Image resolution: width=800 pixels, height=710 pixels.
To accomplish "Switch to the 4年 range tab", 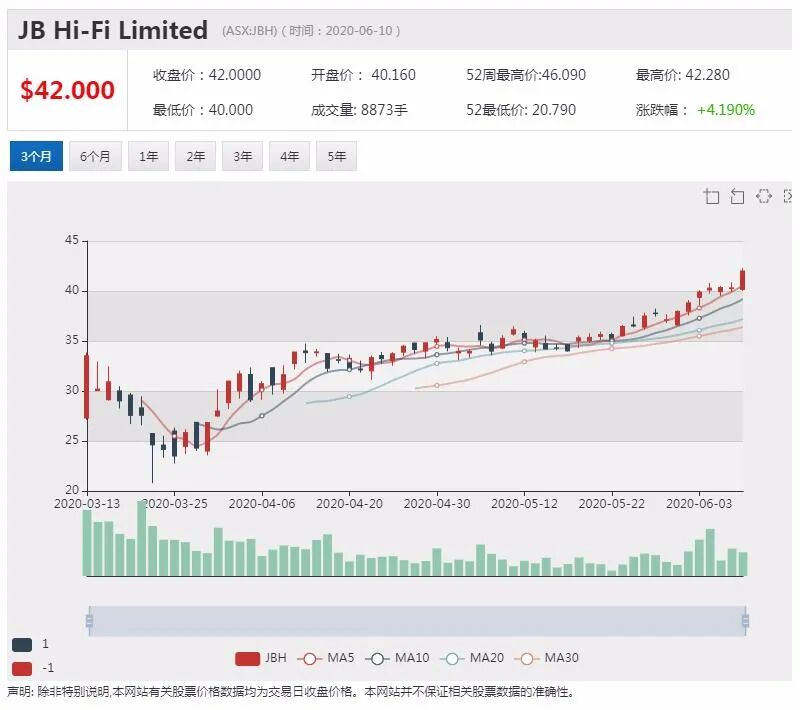I will point(289,156).
